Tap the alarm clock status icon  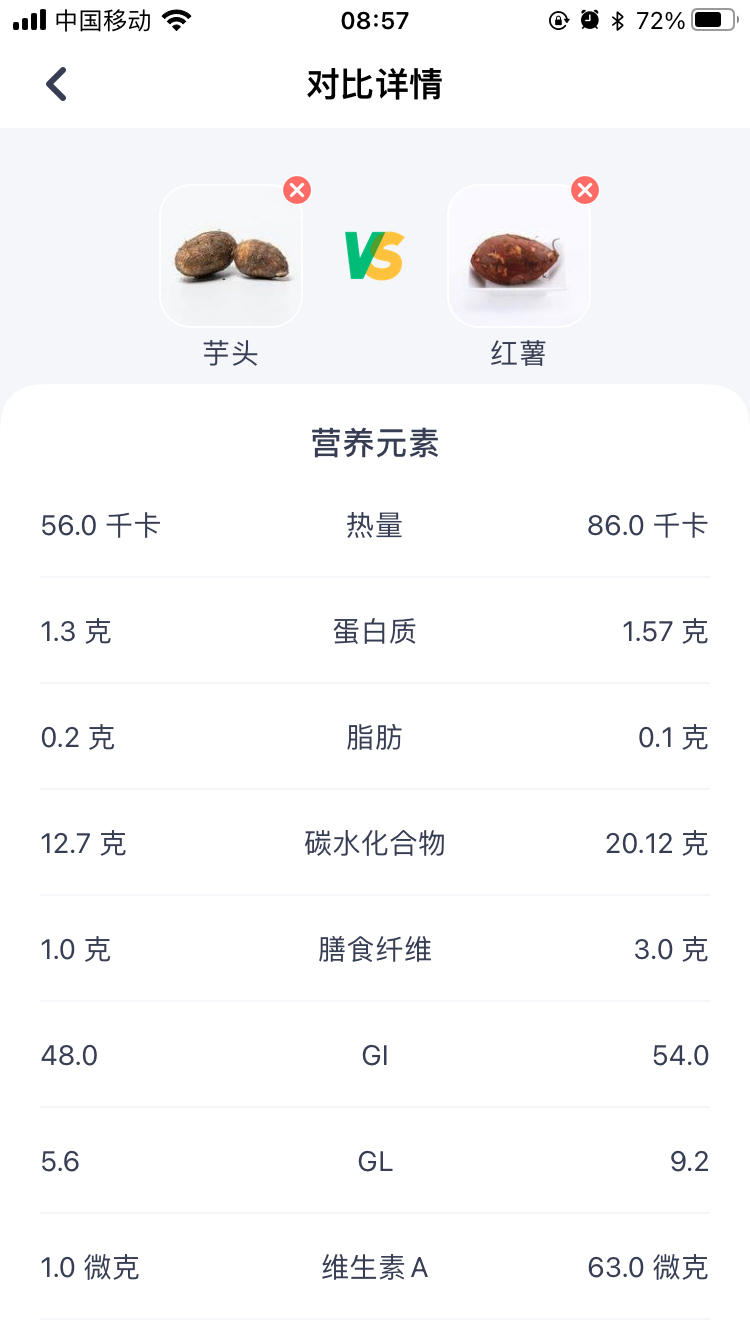[590, 21]
